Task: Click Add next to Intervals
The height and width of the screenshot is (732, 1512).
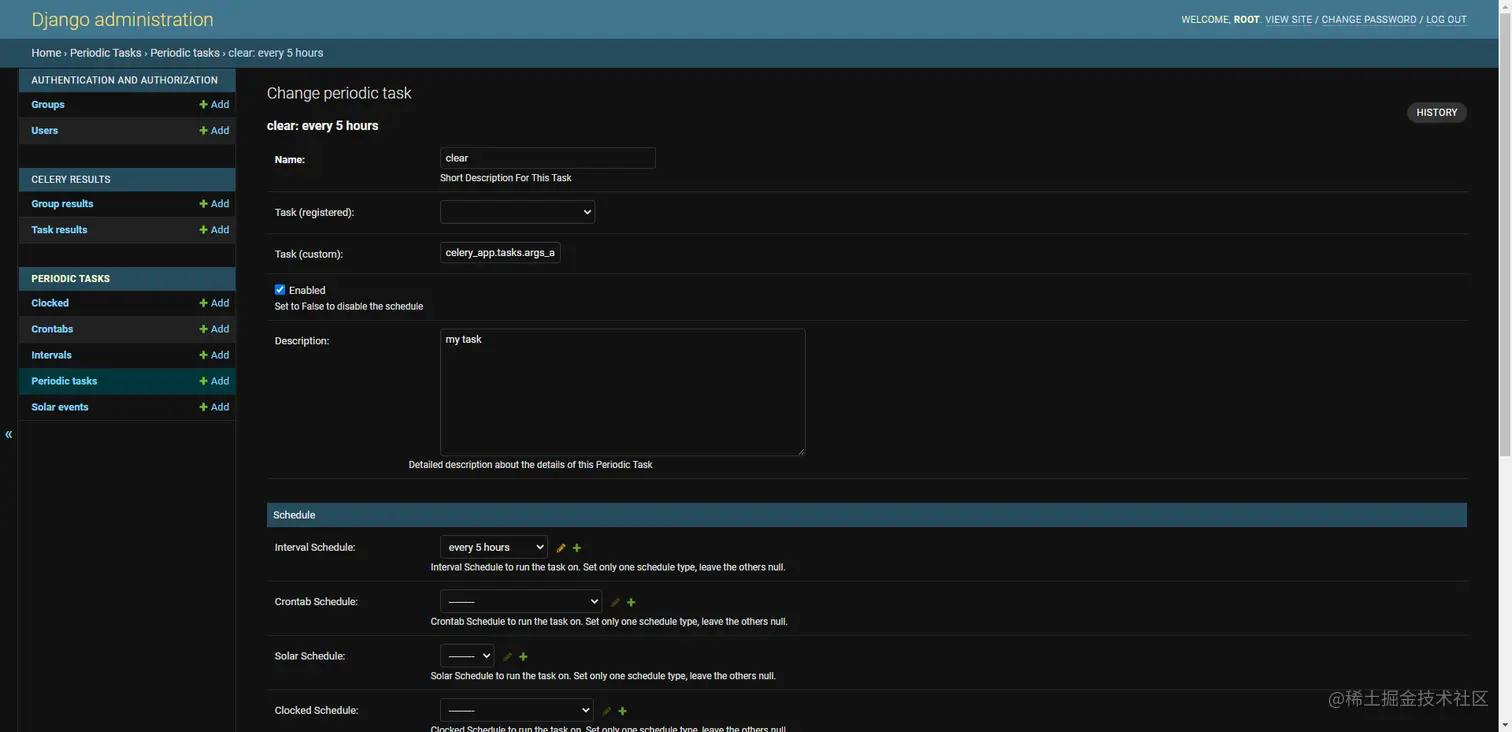Action: 214,355
